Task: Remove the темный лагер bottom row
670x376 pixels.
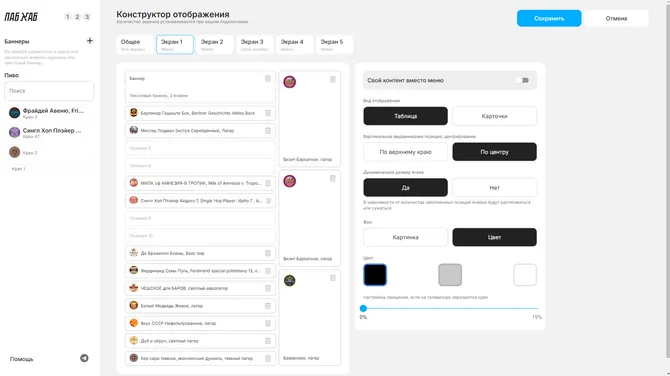Action: coord(268,358)
